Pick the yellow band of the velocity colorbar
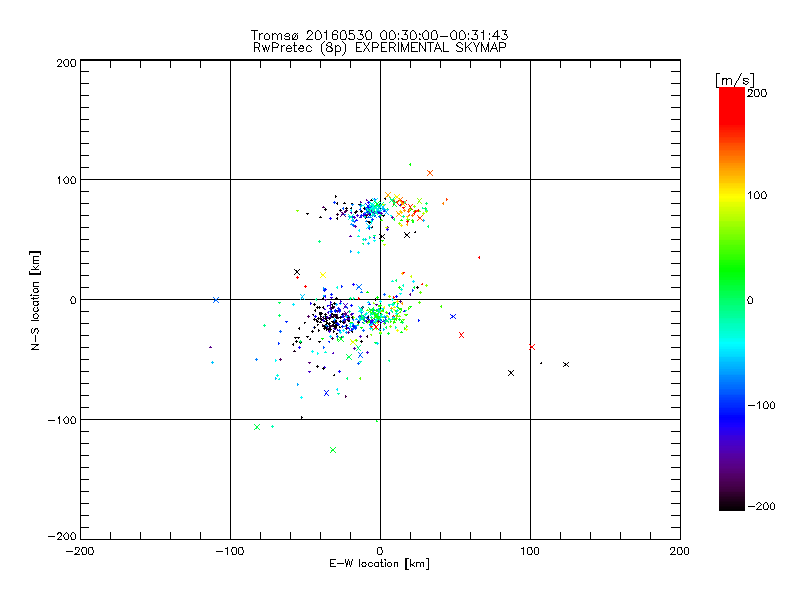Viewport: 800px width, 600px height. [732, 195]
